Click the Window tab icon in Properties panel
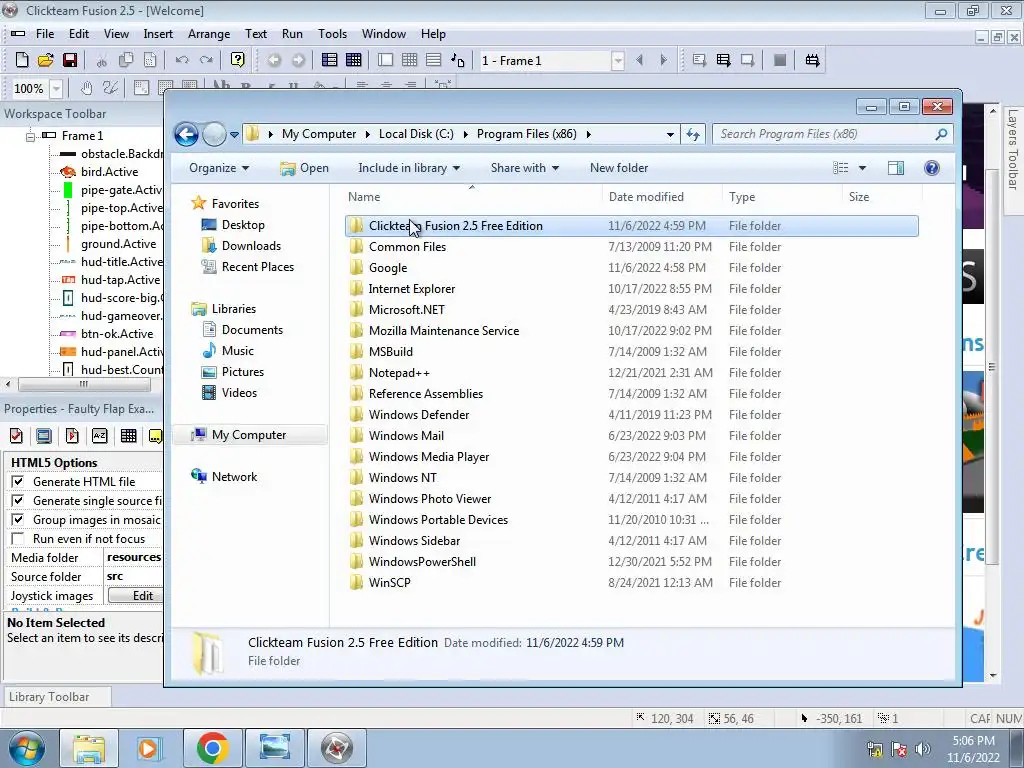1024x768 pixels. coord(44,436)
